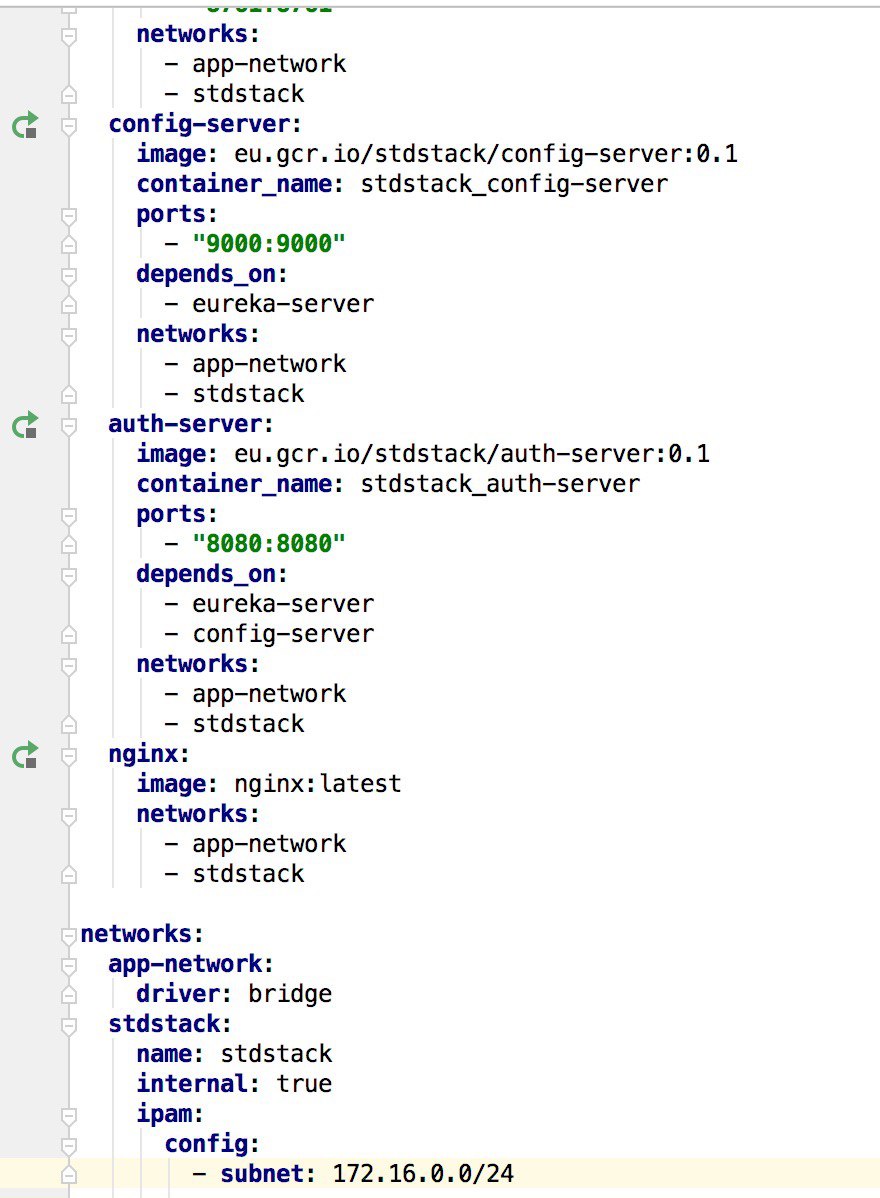Click the driver: bridge line
The height and width of the screenshot is (1198, 880).
pos(234,994)
